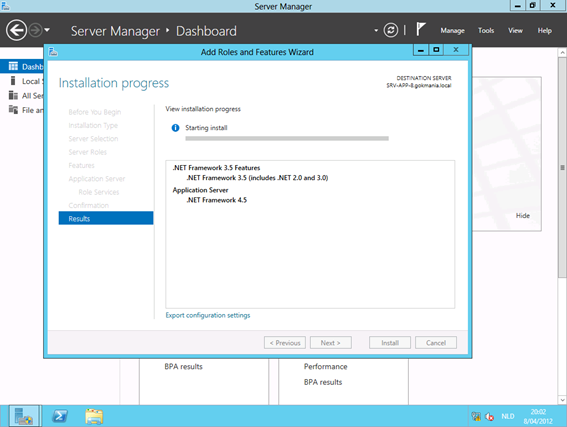Screen dimensions: 567x427
Task: Click the Install button
Action: [390, 343]
